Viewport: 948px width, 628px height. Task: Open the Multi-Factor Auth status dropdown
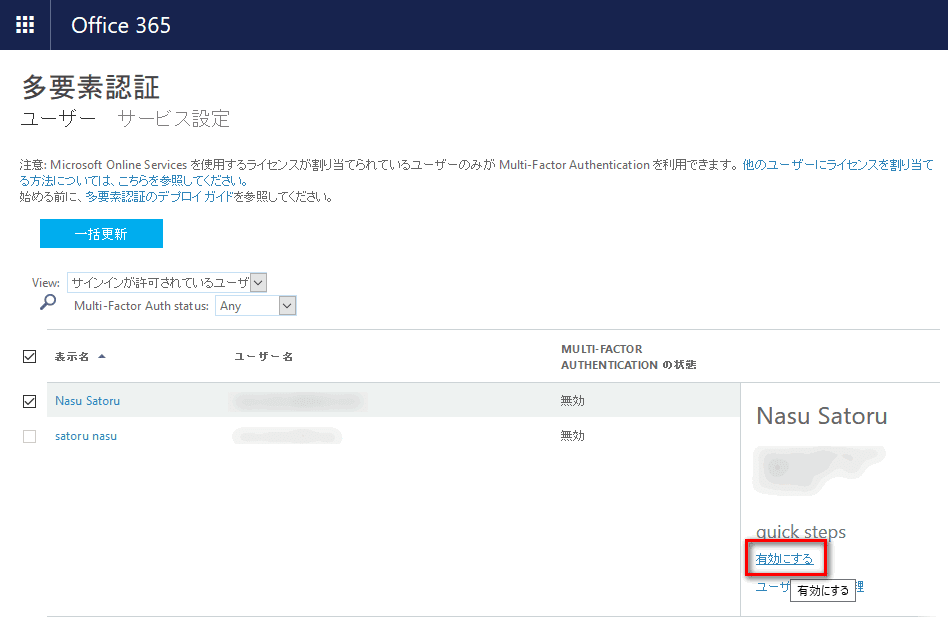(x=255, y=306)
